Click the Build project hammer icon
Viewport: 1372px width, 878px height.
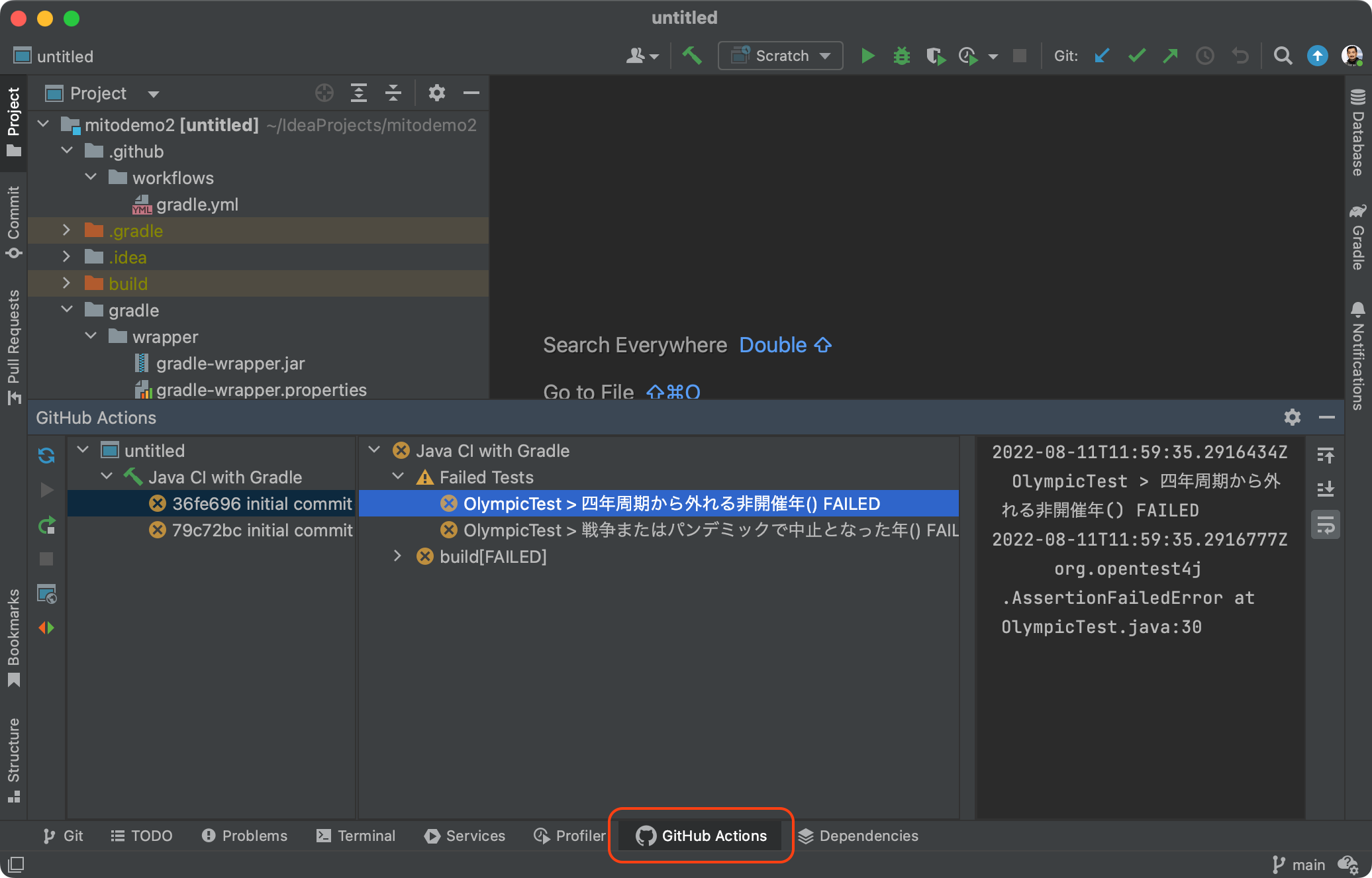pyautogui.click(x=692, y=56)
